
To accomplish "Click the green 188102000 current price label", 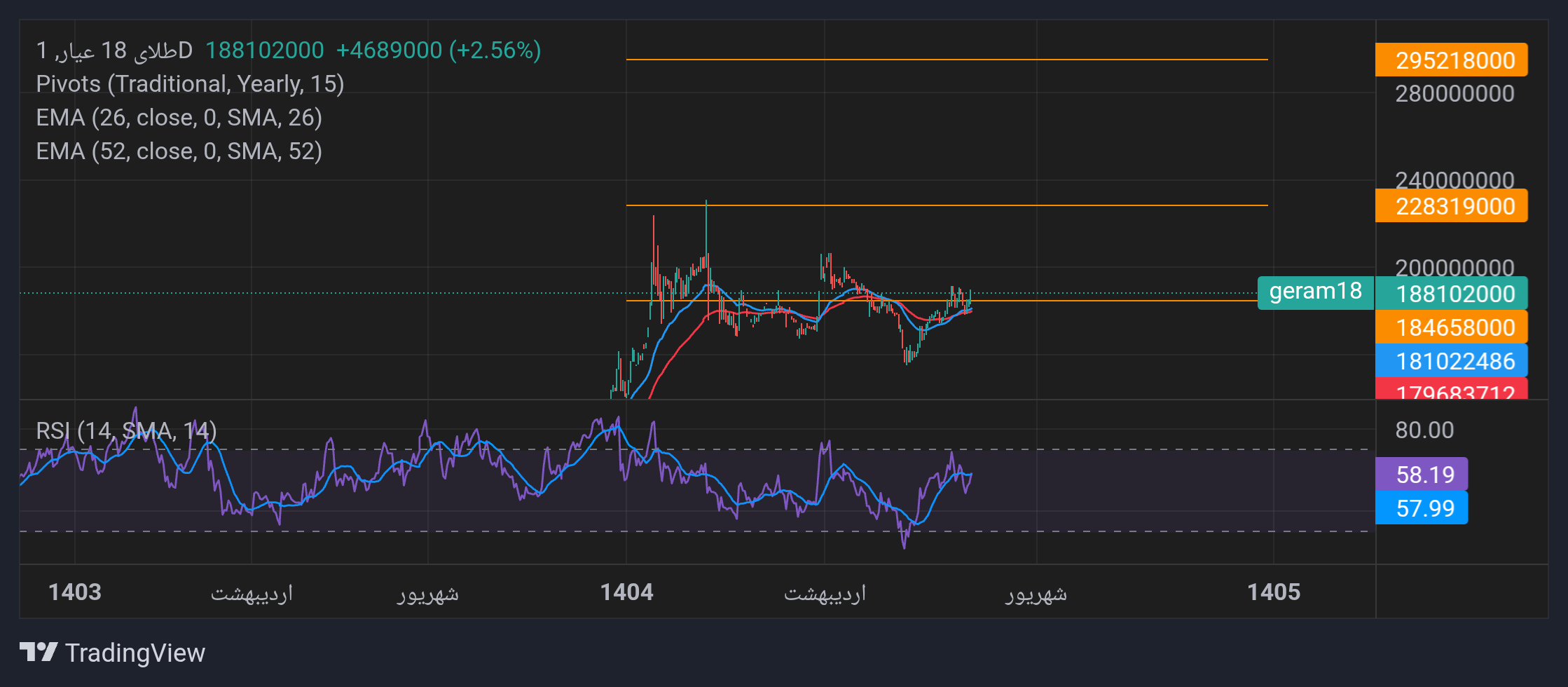I will tap(1452, 294).
